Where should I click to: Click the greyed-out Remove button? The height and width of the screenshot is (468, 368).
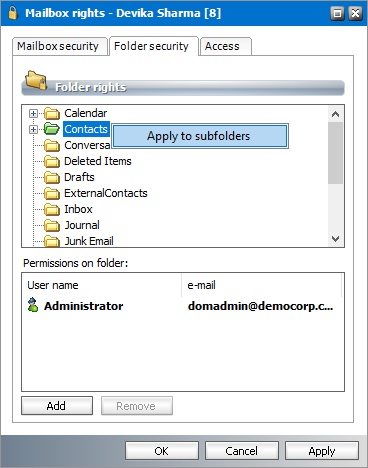(137, 406)
